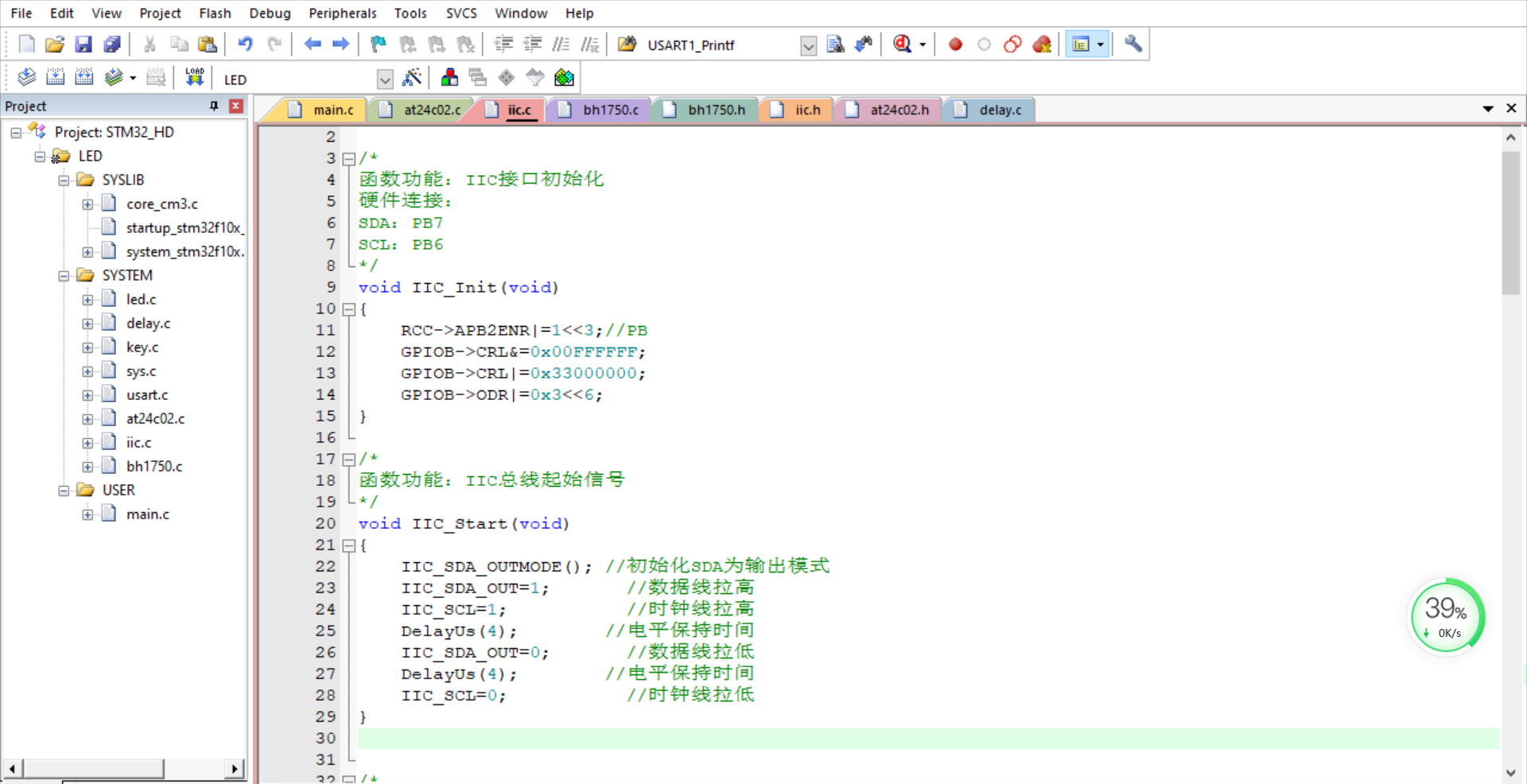Viewport: 1527px width, 784px height.
Task: Open the Peripherals menu
Action: 343,13
